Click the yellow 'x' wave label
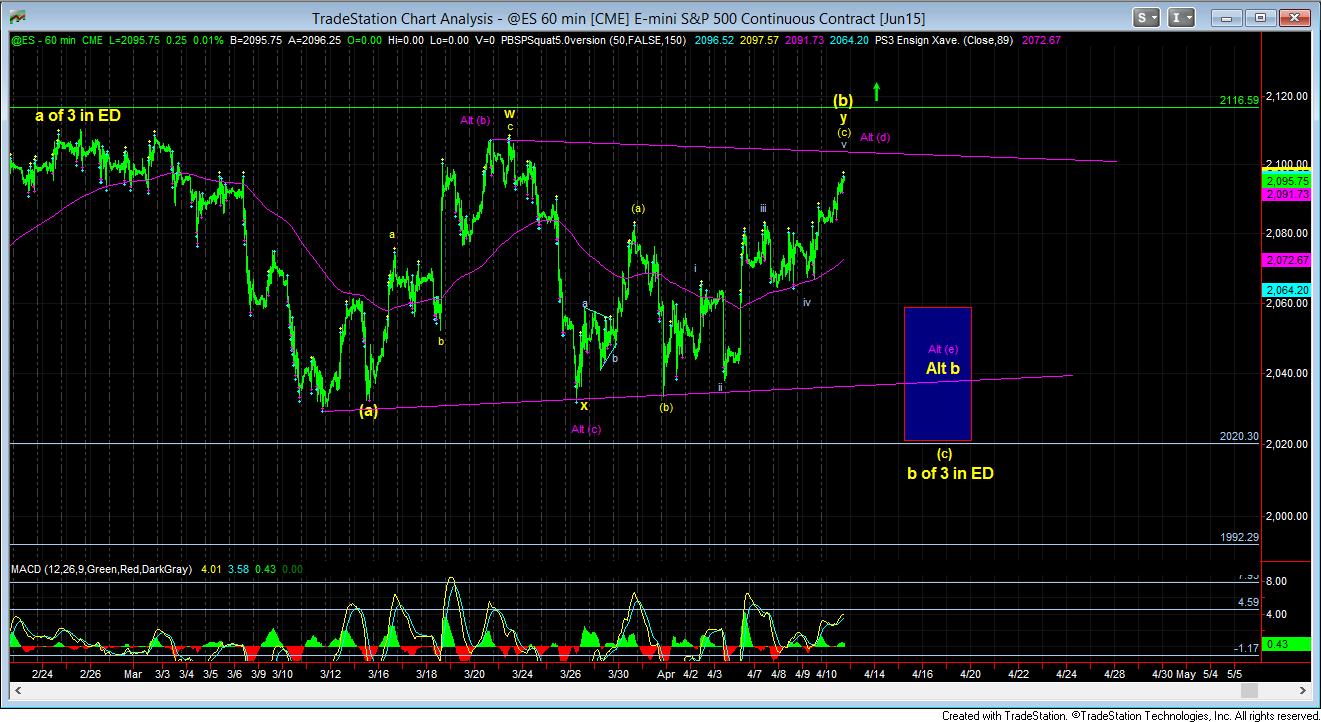1321x722 pixels. click(x=584, y=406)
